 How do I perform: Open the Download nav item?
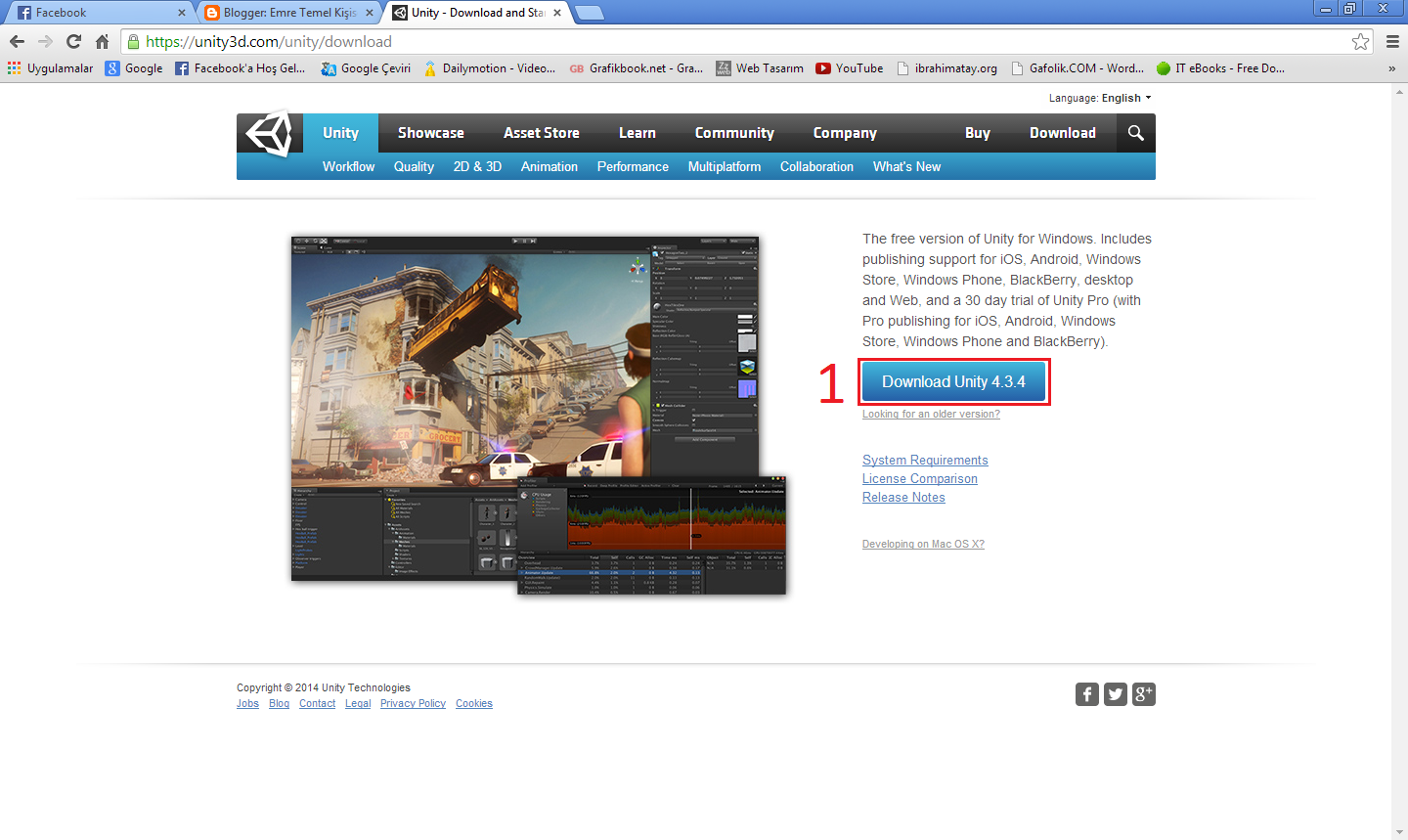(x=1063, y=133)
